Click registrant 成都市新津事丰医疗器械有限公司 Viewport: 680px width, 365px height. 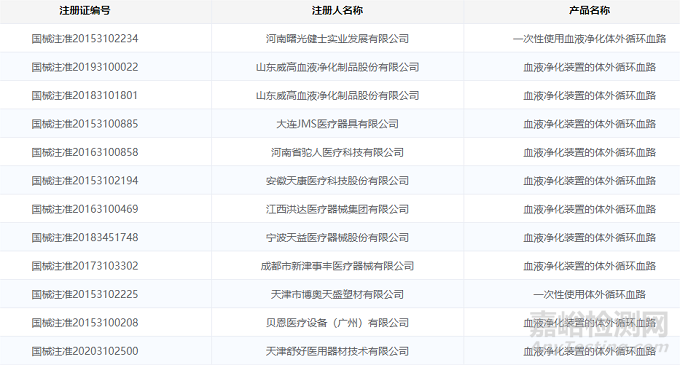coord(337,266)
